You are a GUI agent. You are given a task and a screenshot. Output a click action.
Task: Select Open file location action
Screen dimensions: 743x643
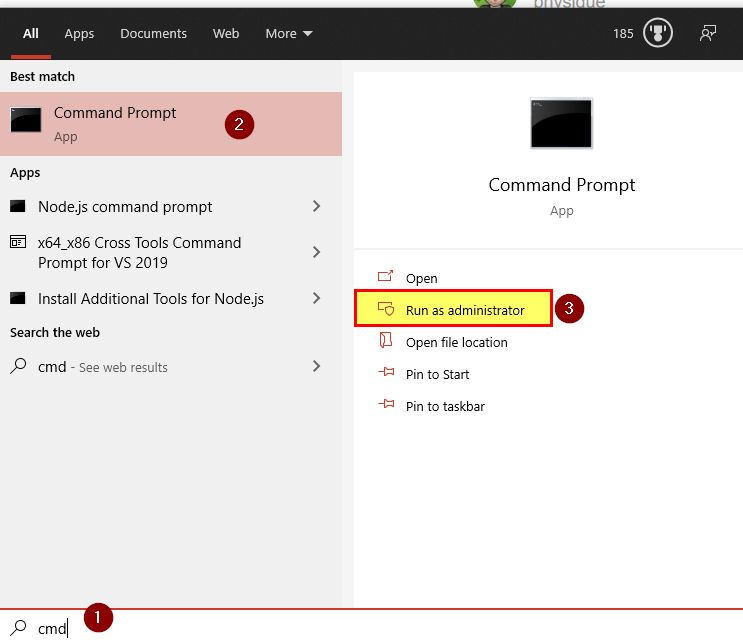coord(456,342)
